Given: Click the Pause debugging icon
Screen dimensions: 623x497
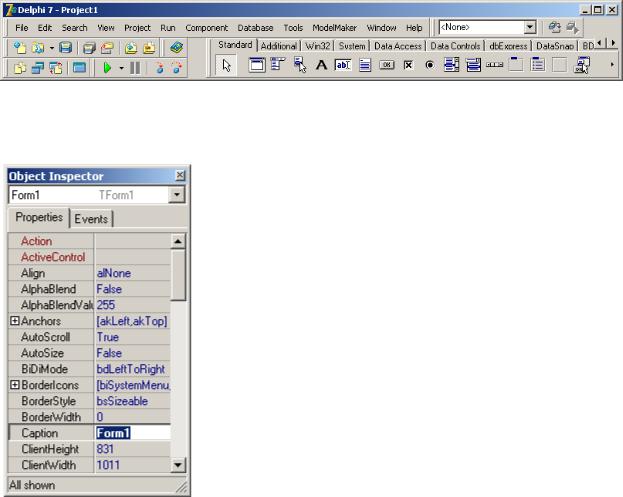Looking at the screenshot, I should click(135, 68).
